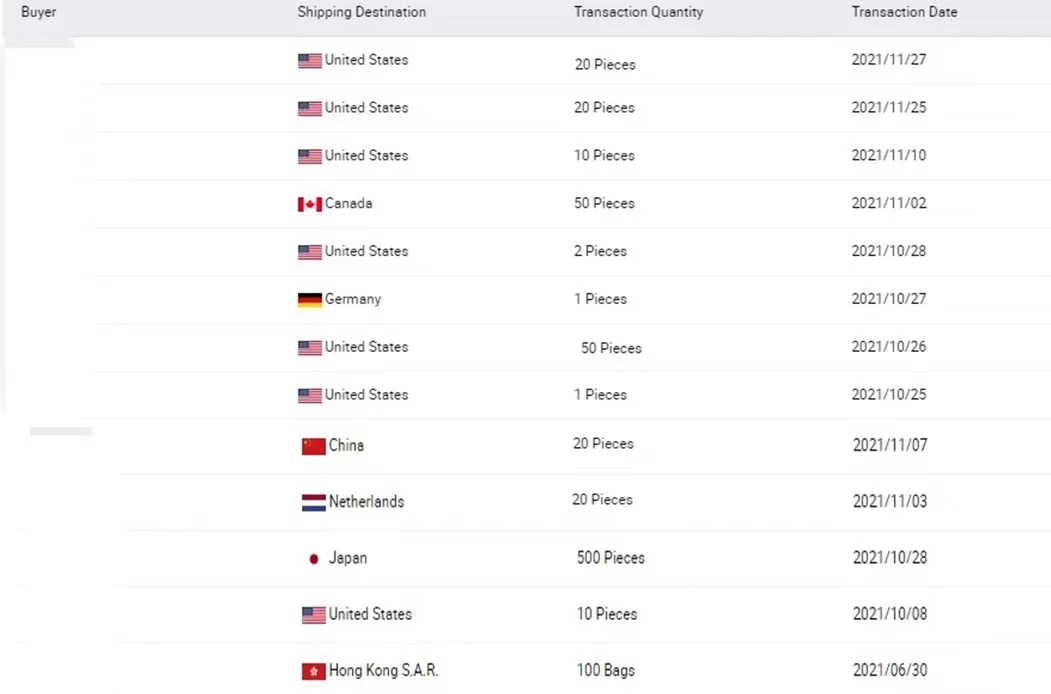Click the China flag icon
Viewport: 1051px width, 694px height.
(x=314, y=446)
